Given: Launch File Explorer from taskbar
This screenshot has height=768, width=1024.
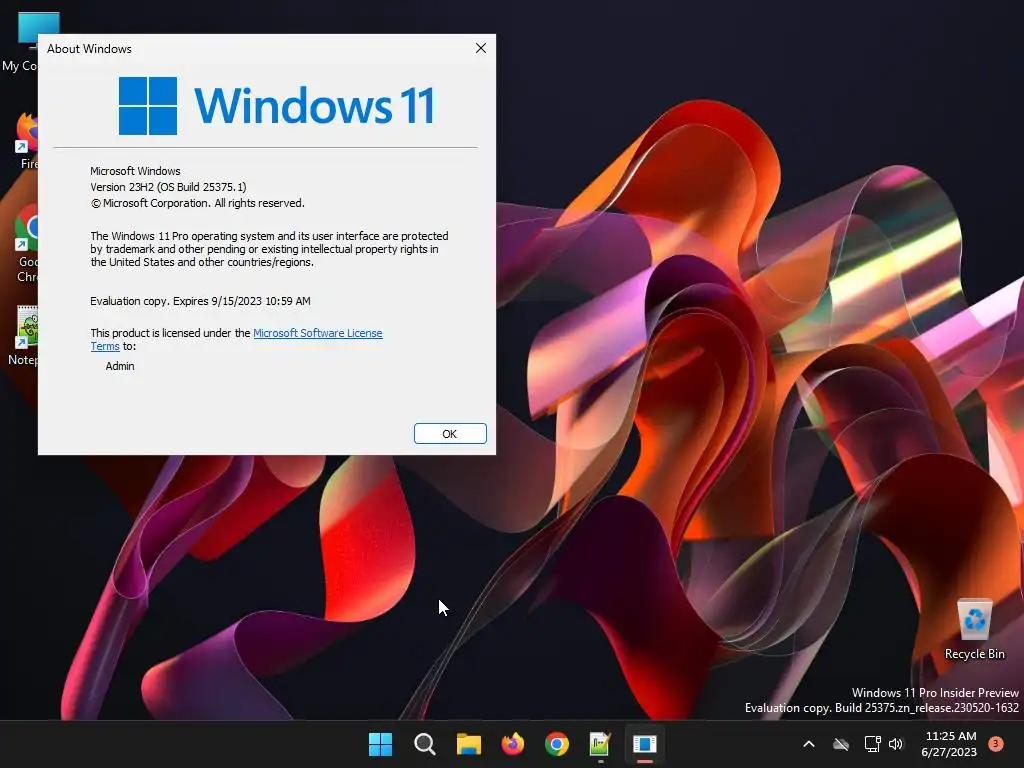Looking at the screenshot, I should pyautogui.click(x=468, y=744).
